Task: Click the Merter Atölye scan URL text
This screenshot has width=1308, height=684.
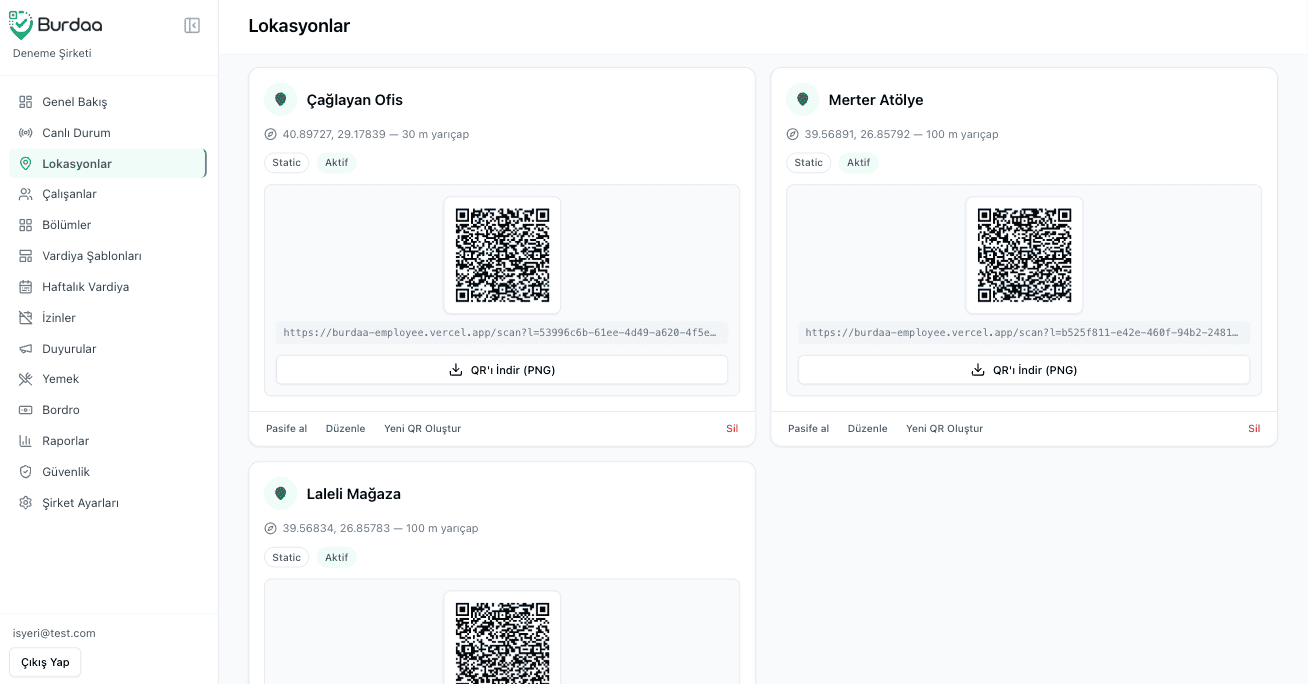Action: (x=1024, y=333)
